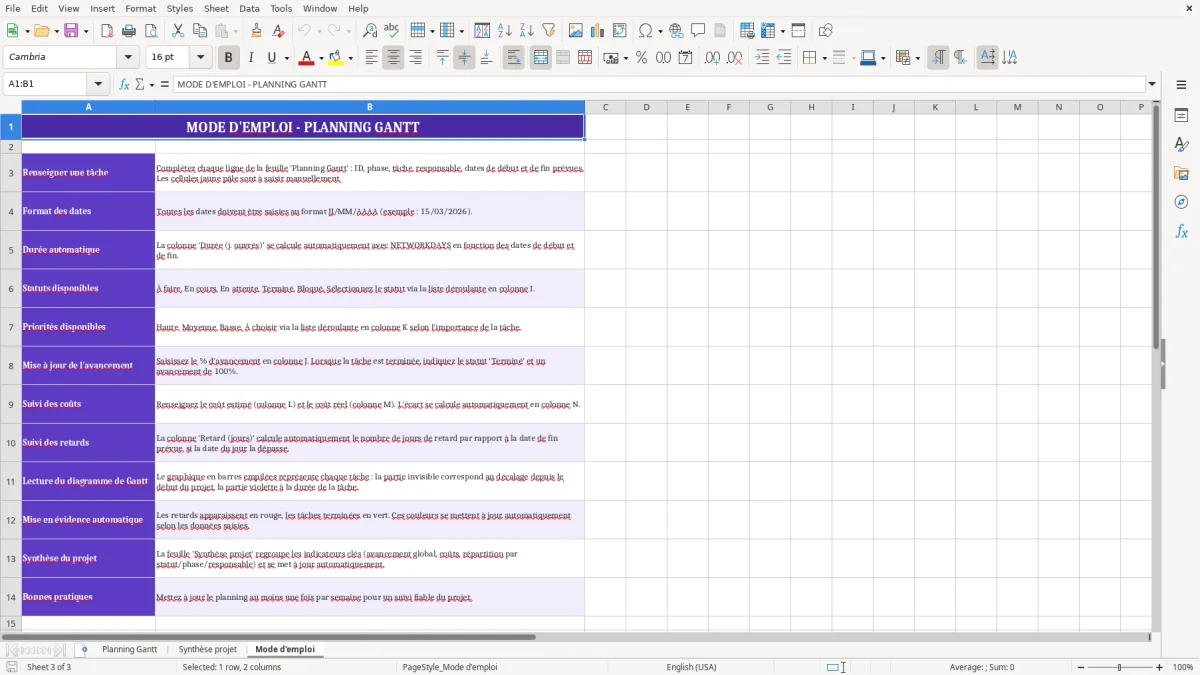This screenshot has height=675, width=1200.
Task: Click the Insert Comment icon
Action: click(x=698, y=31)
